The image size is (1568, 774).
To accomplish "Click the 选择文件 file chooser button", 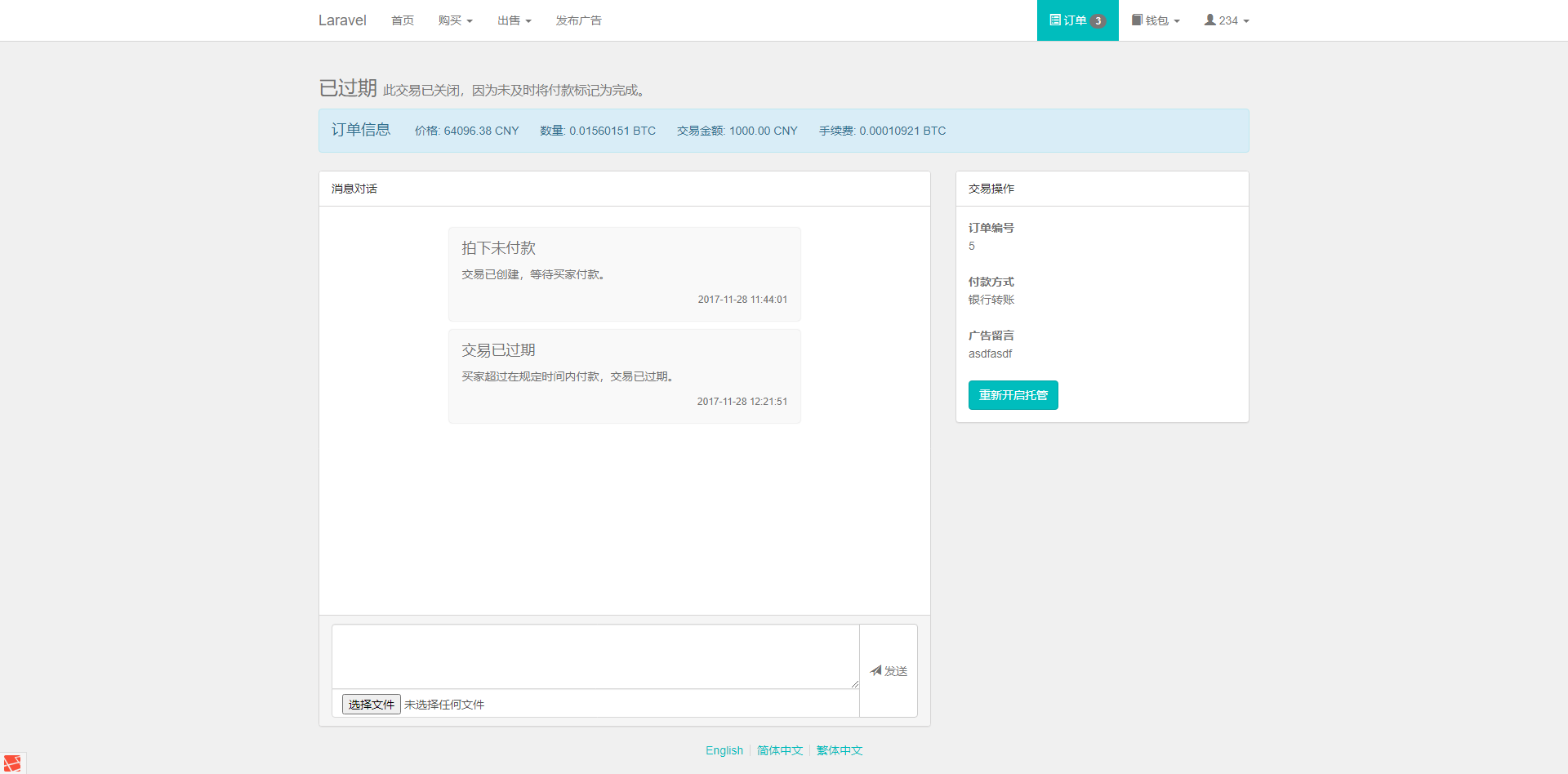I will [371, 704].
